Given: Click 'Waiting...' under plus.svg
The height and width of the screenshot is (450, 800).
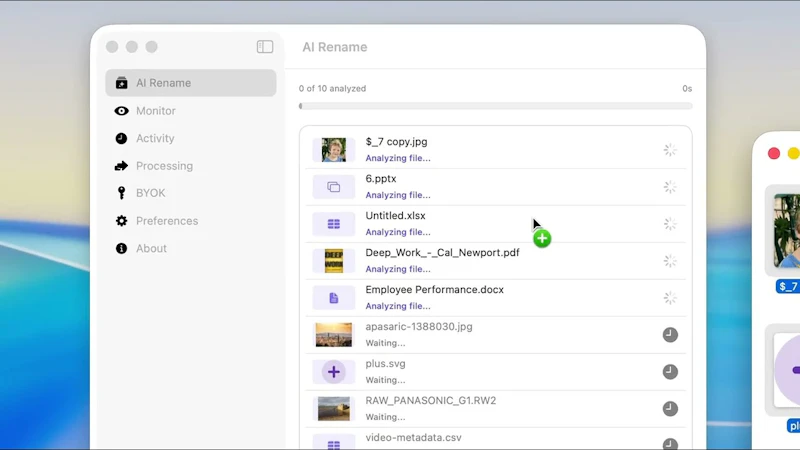Looking at the screenshot, I should [385, 380].
